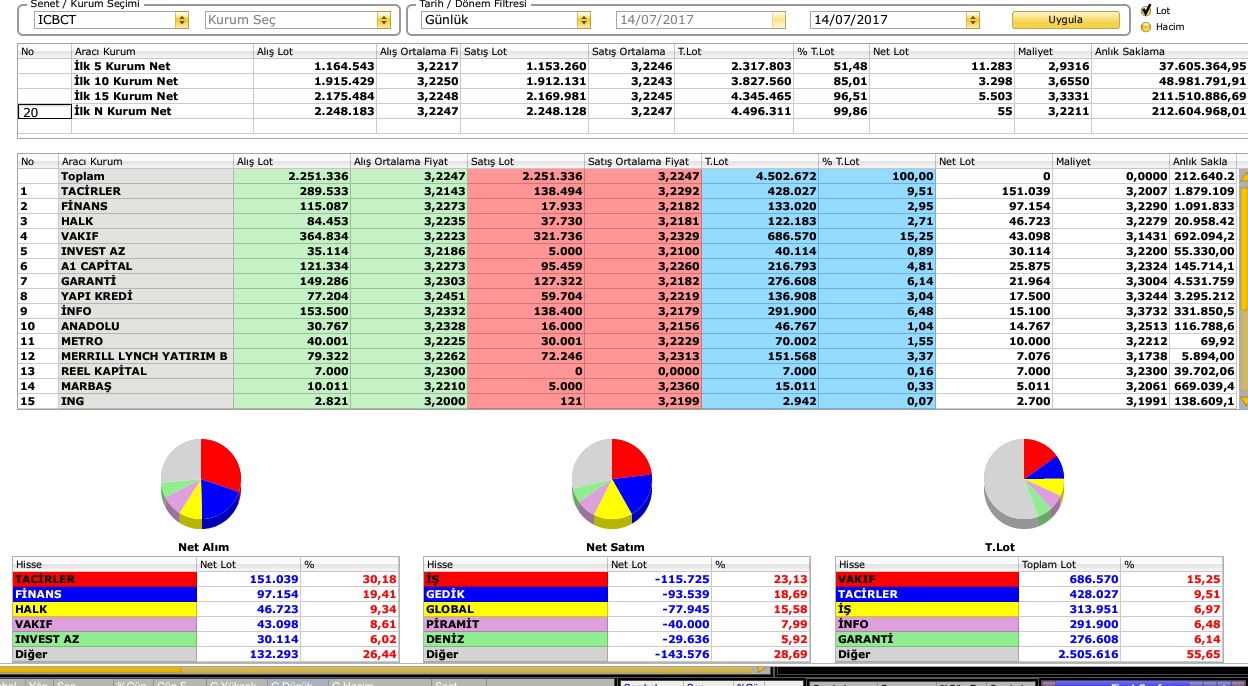
Task: Select the İlk 10 Kurum Net row
Action: click(632, 81)
